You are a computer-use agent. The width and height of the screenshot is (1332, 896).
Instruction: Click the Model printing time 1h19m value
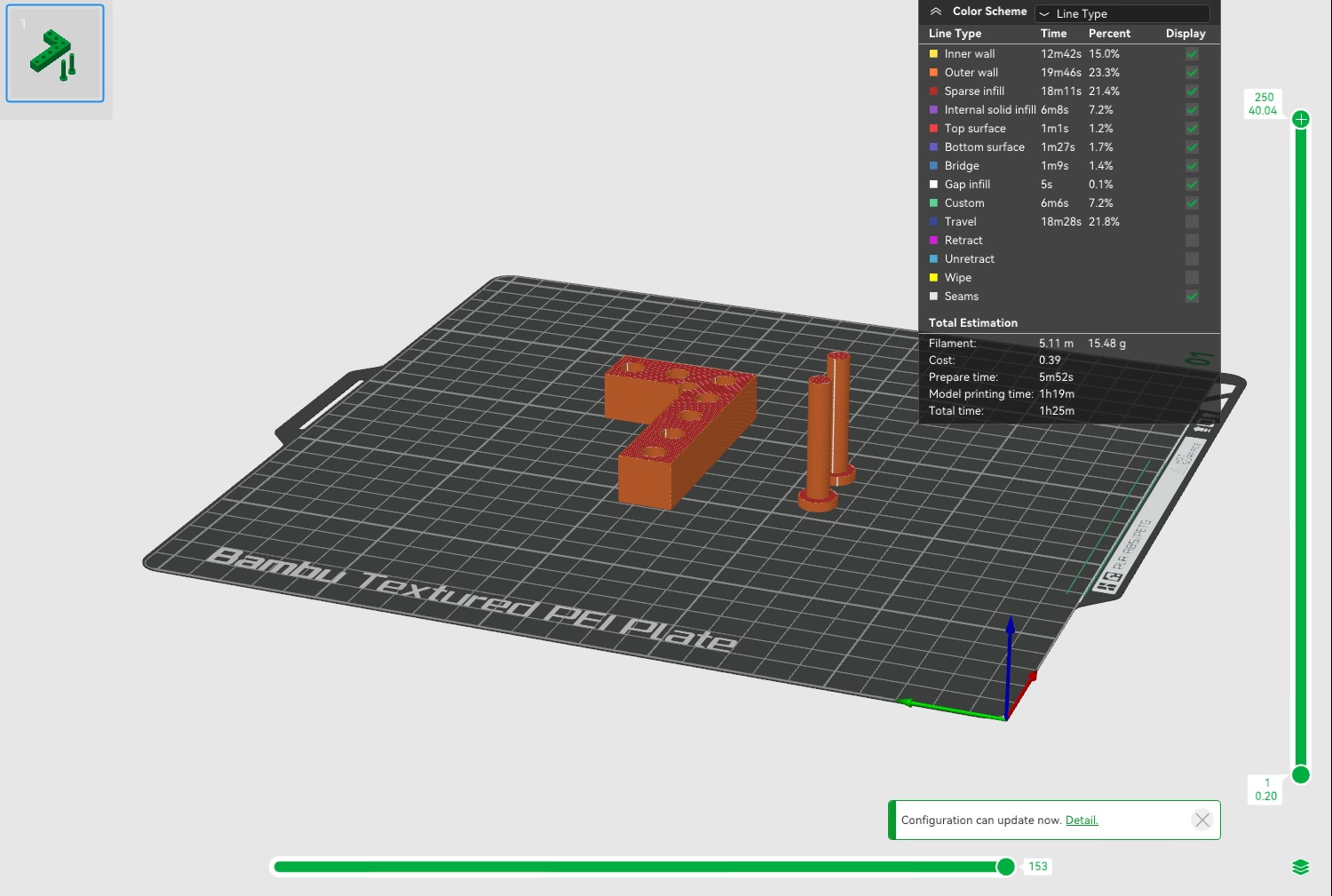tap(1057, 394)
